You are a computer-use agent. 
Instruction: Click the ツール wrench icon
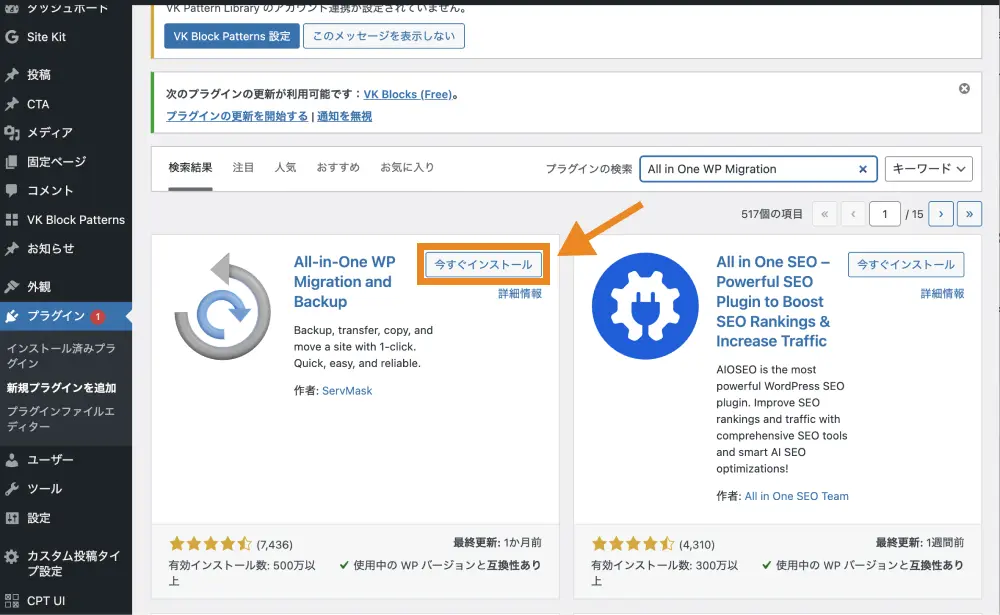pos(12,489)
